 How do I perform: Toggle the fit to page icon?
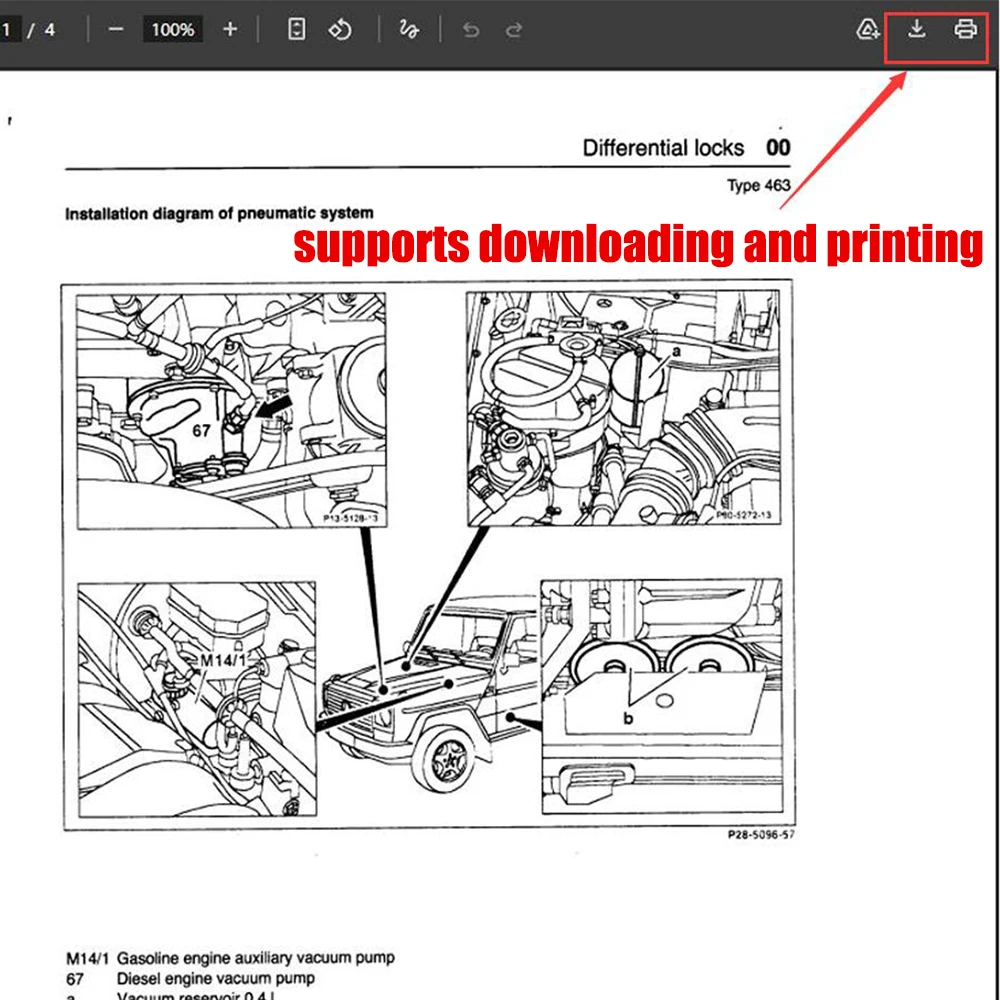[x=296, y=30]
